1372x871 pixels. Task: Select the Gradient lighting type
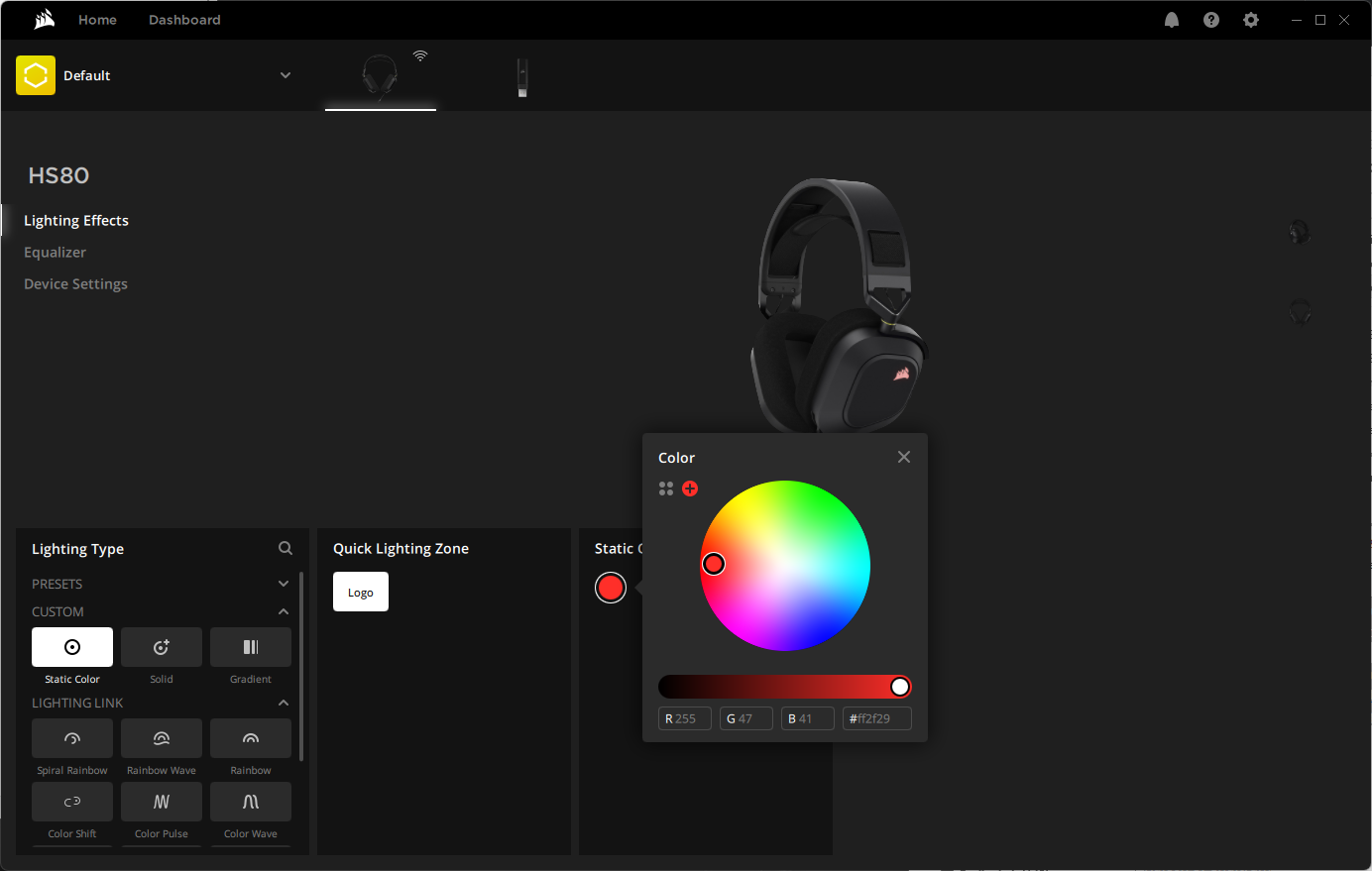251,647
